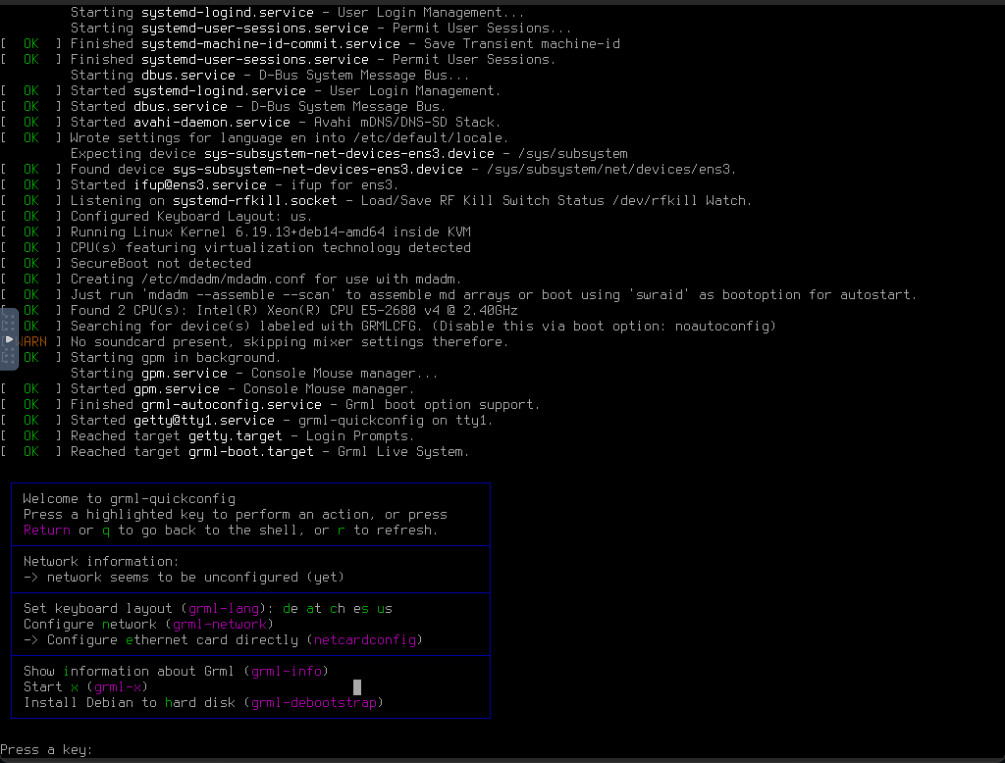This screenshot has height=763, width=1005.
Task: Click 'SecureBoot not detected' line
Action: (x=161, y=264)
